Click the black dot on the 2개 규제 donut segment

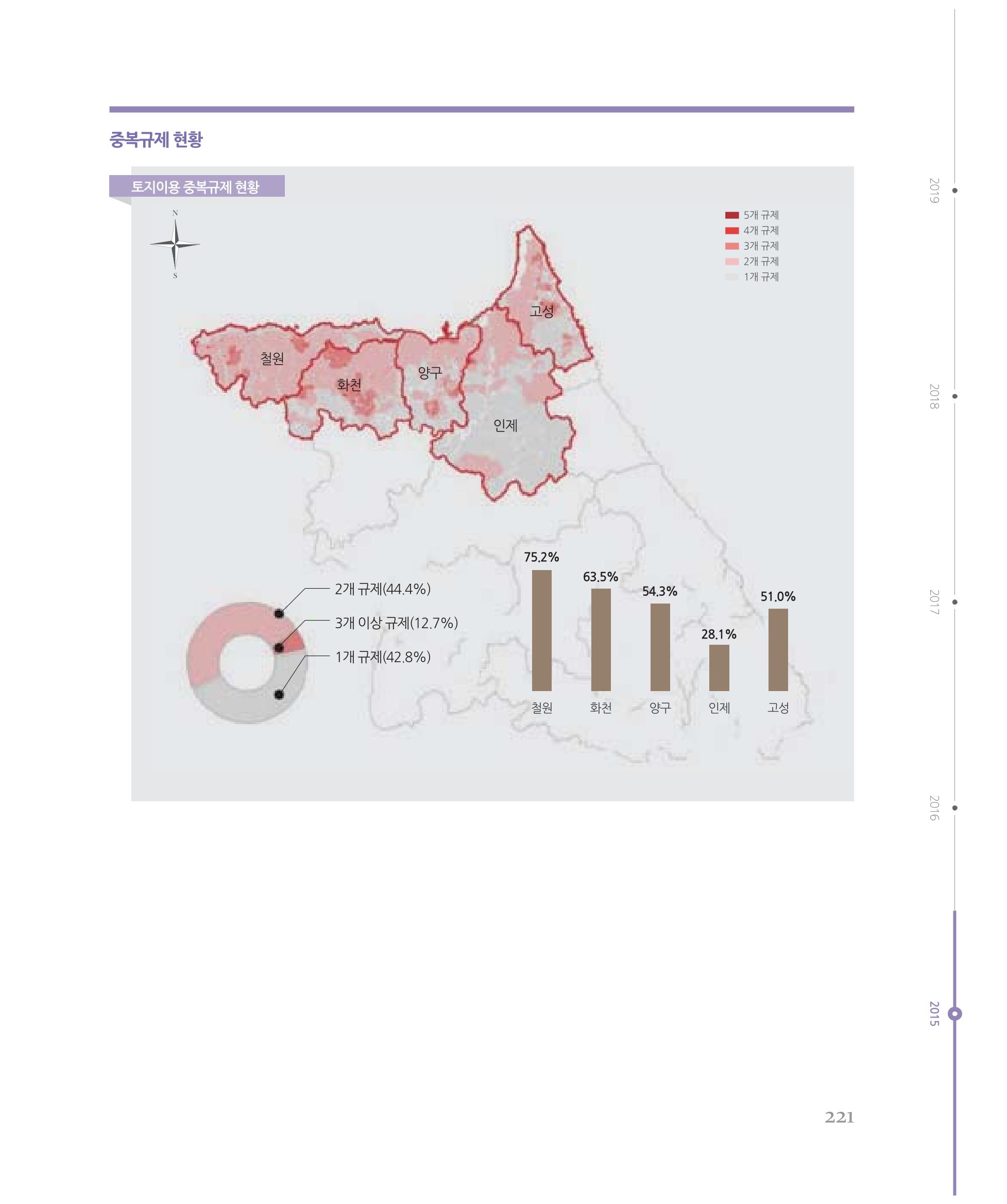pos(279,613)
